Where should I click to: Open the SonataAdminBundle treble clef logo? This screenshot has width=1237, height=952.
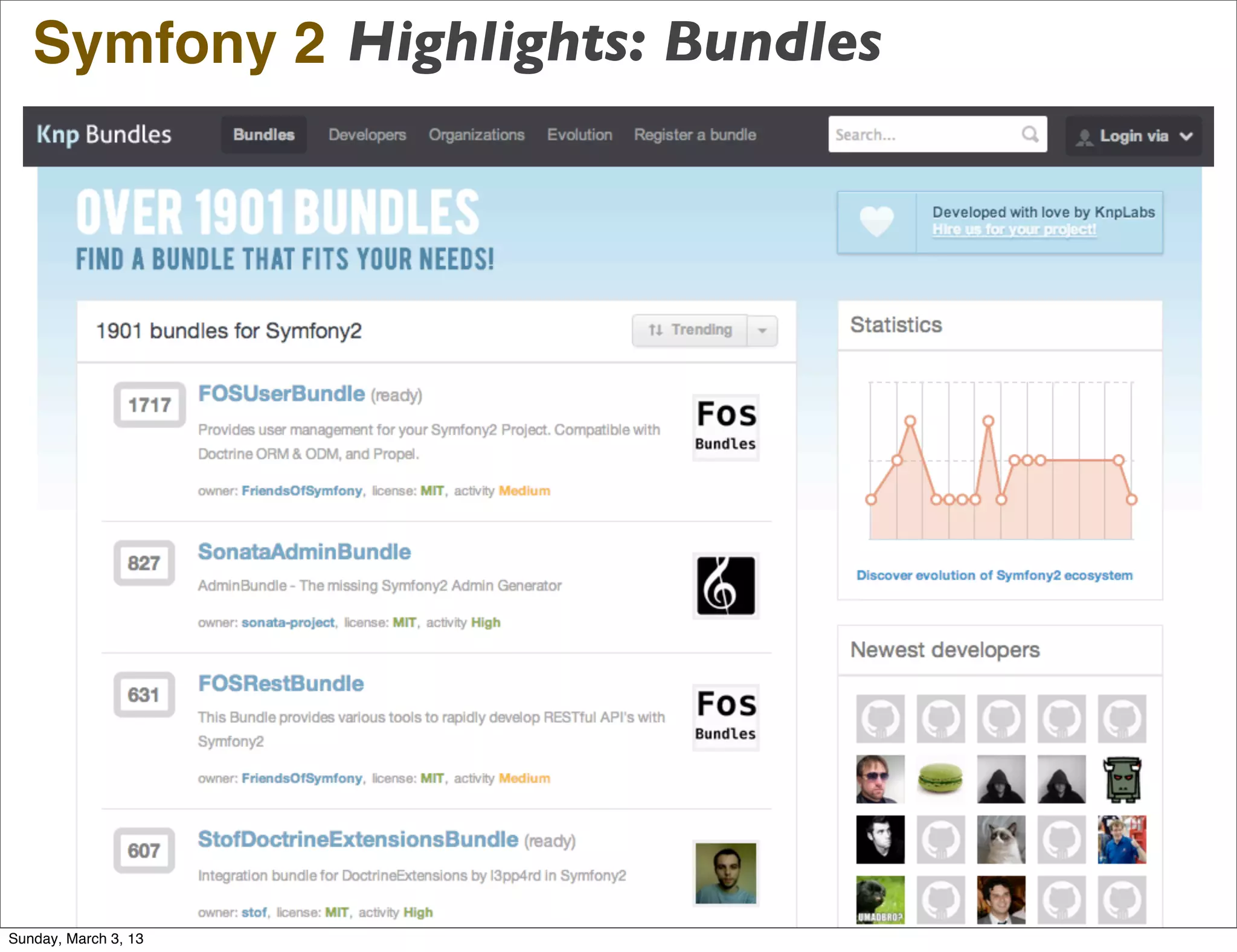pyautogui.click(x=725, y=585)
